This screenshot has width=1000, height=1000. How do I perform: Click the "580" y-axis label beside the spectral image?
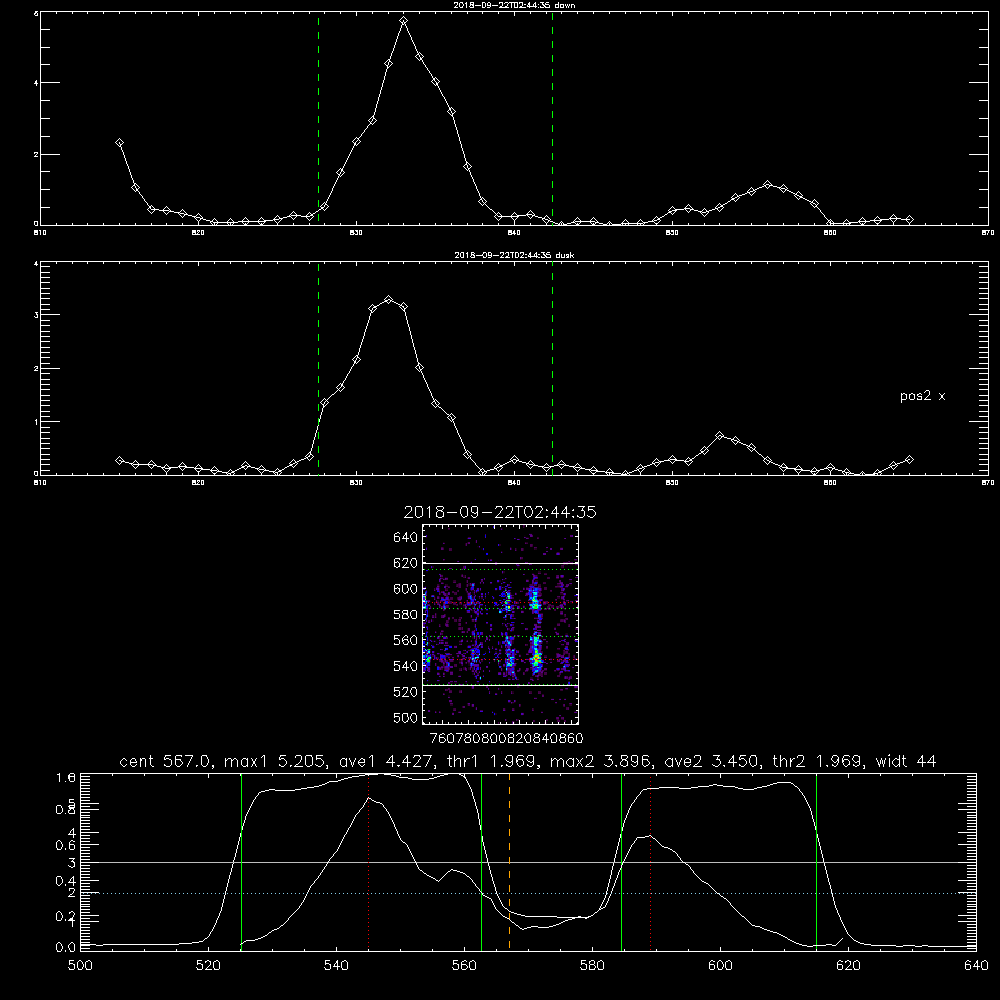coord(406,615)
